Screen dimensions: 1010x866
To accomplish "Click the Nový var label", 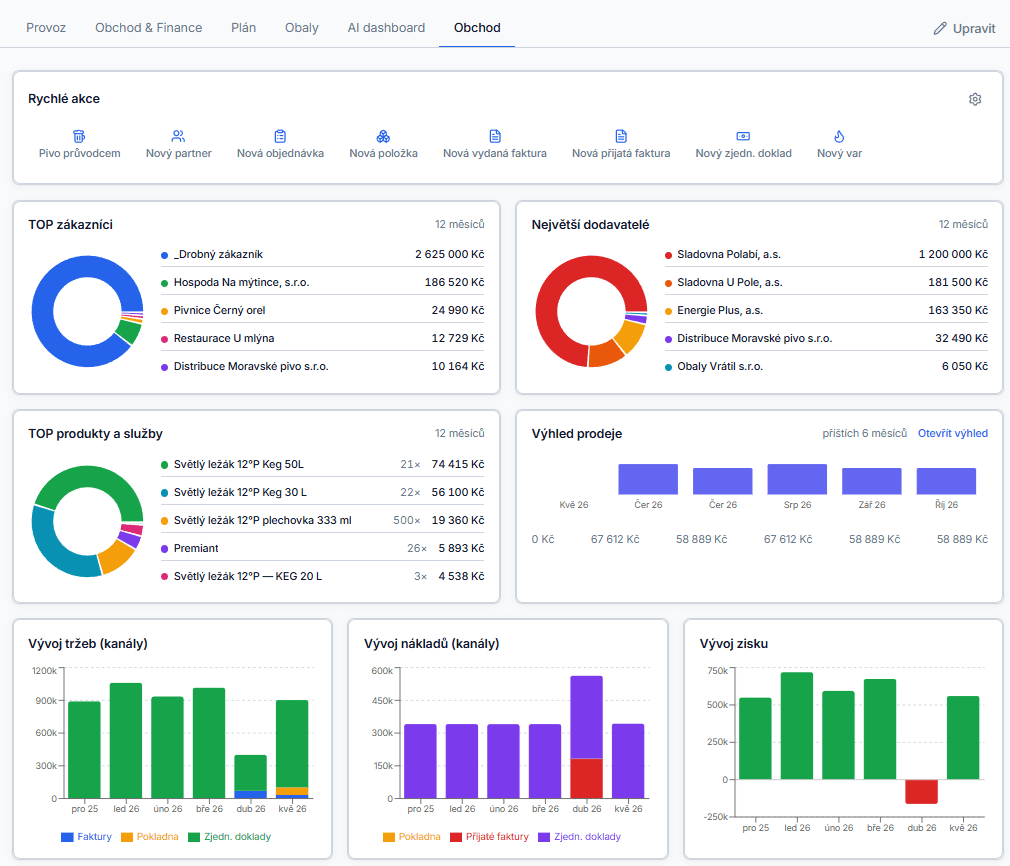I will [839, 153].
